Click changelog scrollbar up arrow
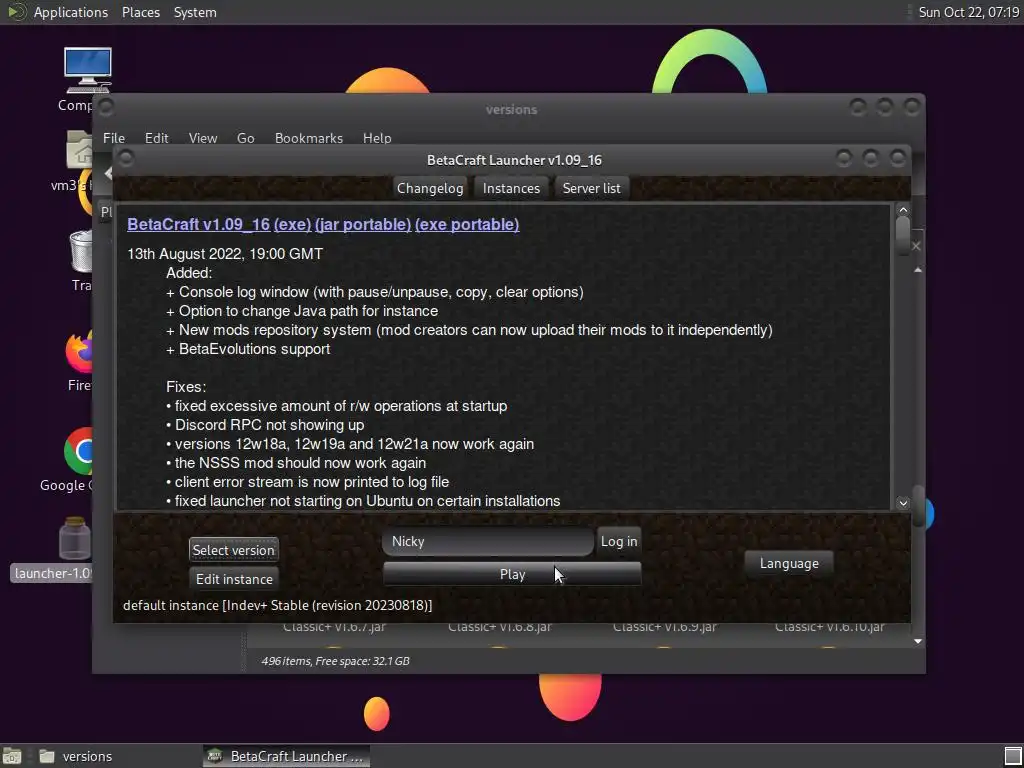Image resolution: width=1024 pixels, height=768 pixels. coord(903,210)
